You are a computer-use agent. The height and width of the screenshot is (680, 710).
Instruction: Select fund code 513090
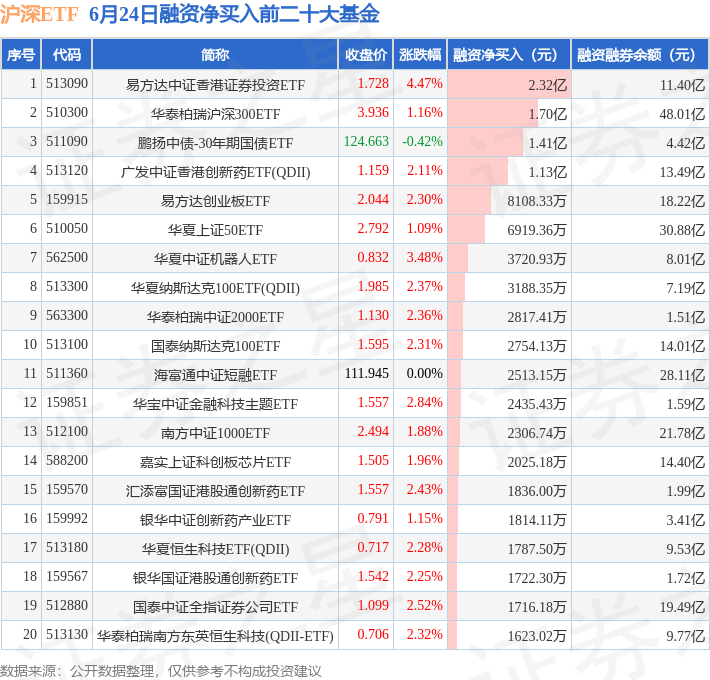tap(67, 84)
